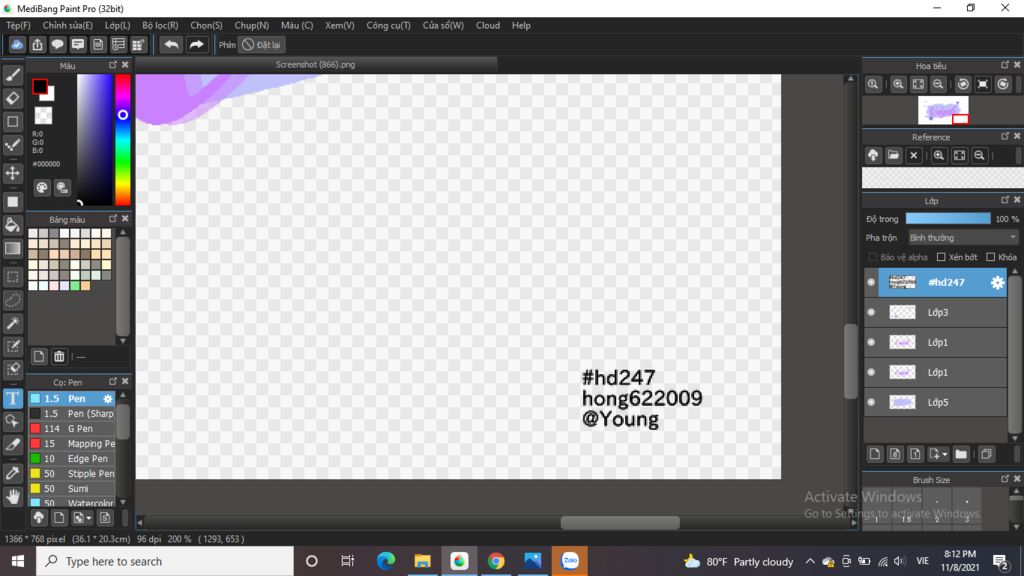This screenshot has height=576, width=1024.
Task: Hide the #hd247 layer
Action: [871, 282]
